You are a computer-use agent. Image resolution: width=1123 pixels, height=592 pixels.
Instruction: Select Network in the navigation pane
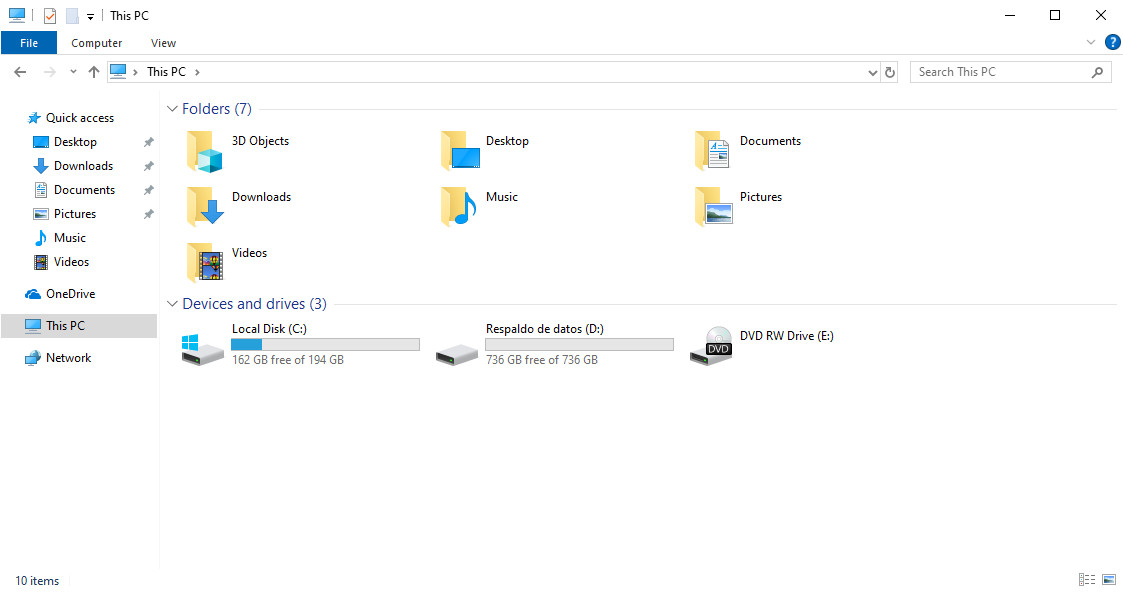(x=68, y=358)
